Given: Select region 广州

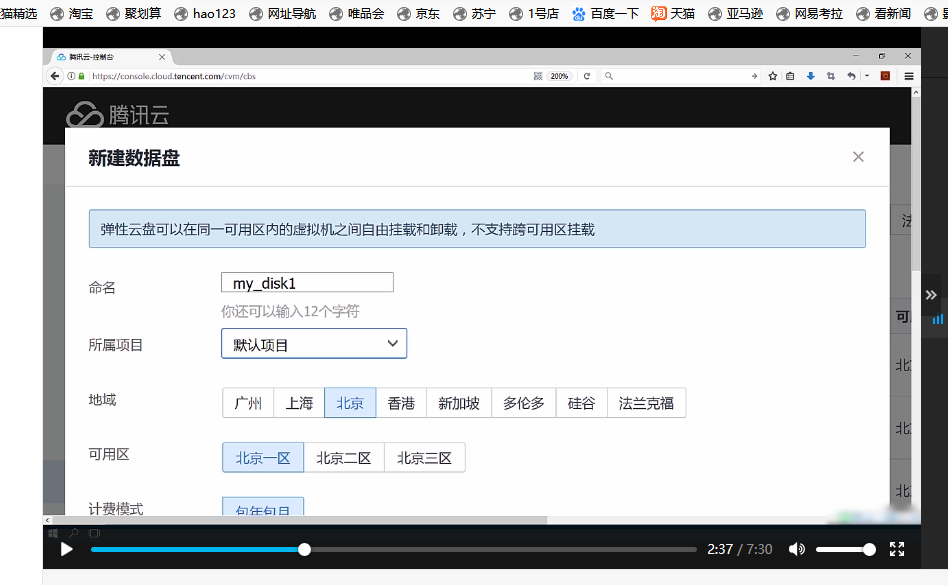Looking at the screenshot, I should [248, 402].
